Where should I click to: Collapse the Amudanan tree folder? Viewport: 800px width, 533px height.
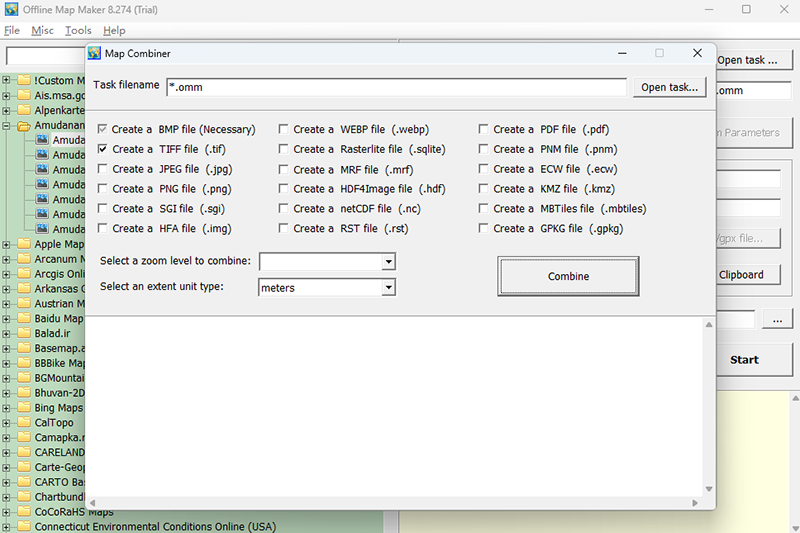[7, 126]
